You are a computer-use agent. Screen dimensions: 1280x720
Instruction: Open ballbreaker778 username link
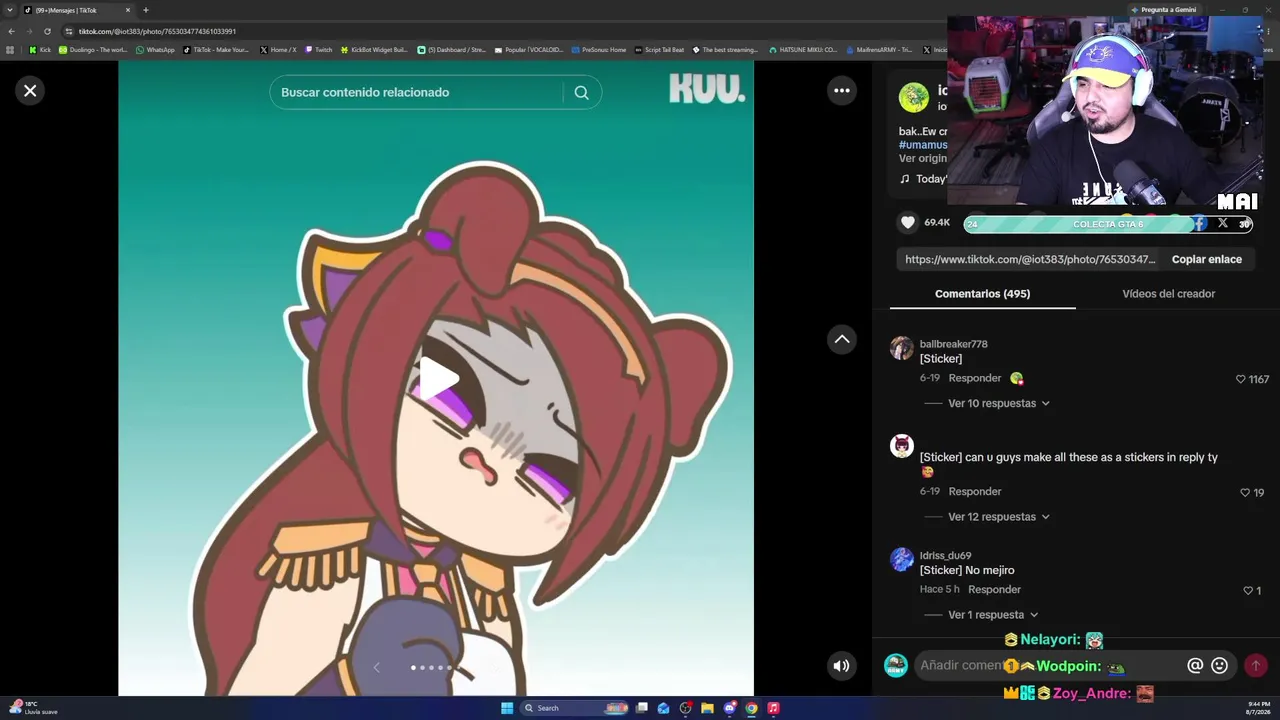click(x=953, y=344)
